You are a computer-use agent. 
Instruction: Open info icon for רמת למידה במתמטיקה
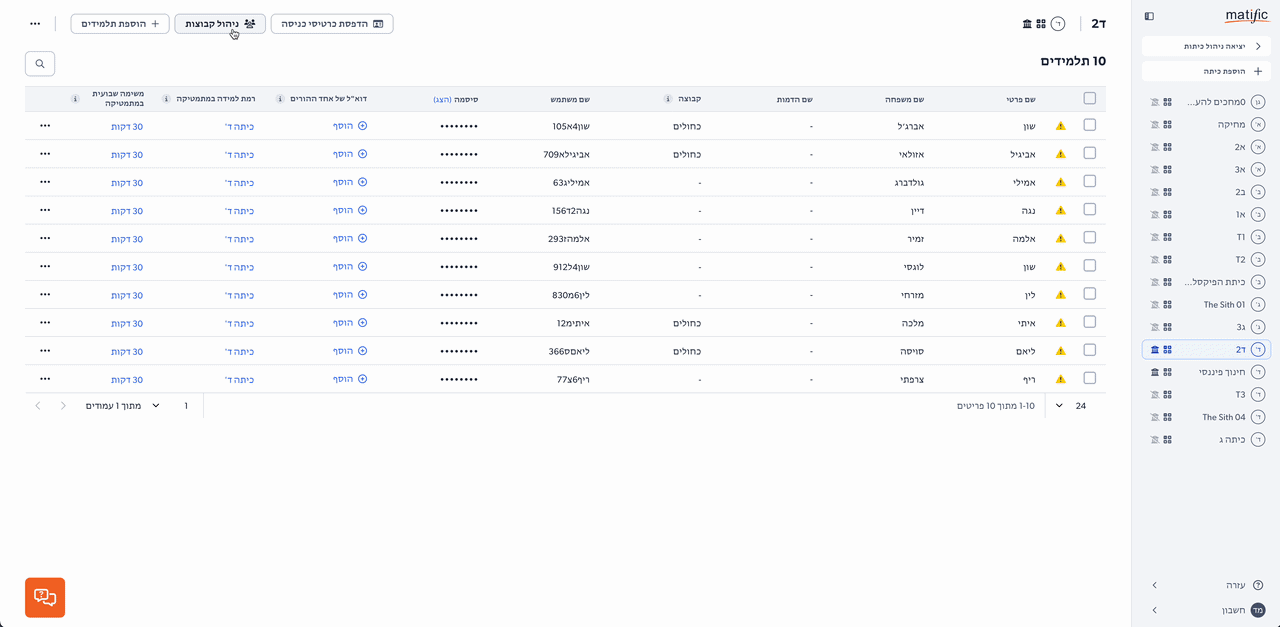coord(165,99)
